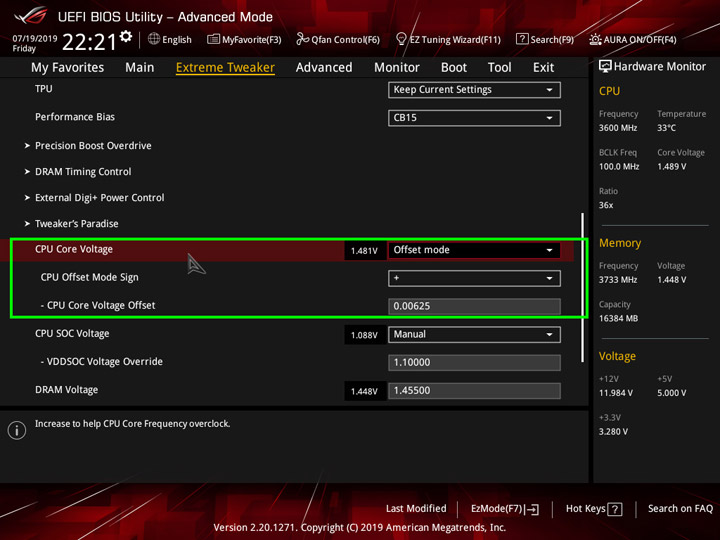Click the Hot Keys question mark icon
This screenshot has width=720, height=540.
(x=615, y=509)
